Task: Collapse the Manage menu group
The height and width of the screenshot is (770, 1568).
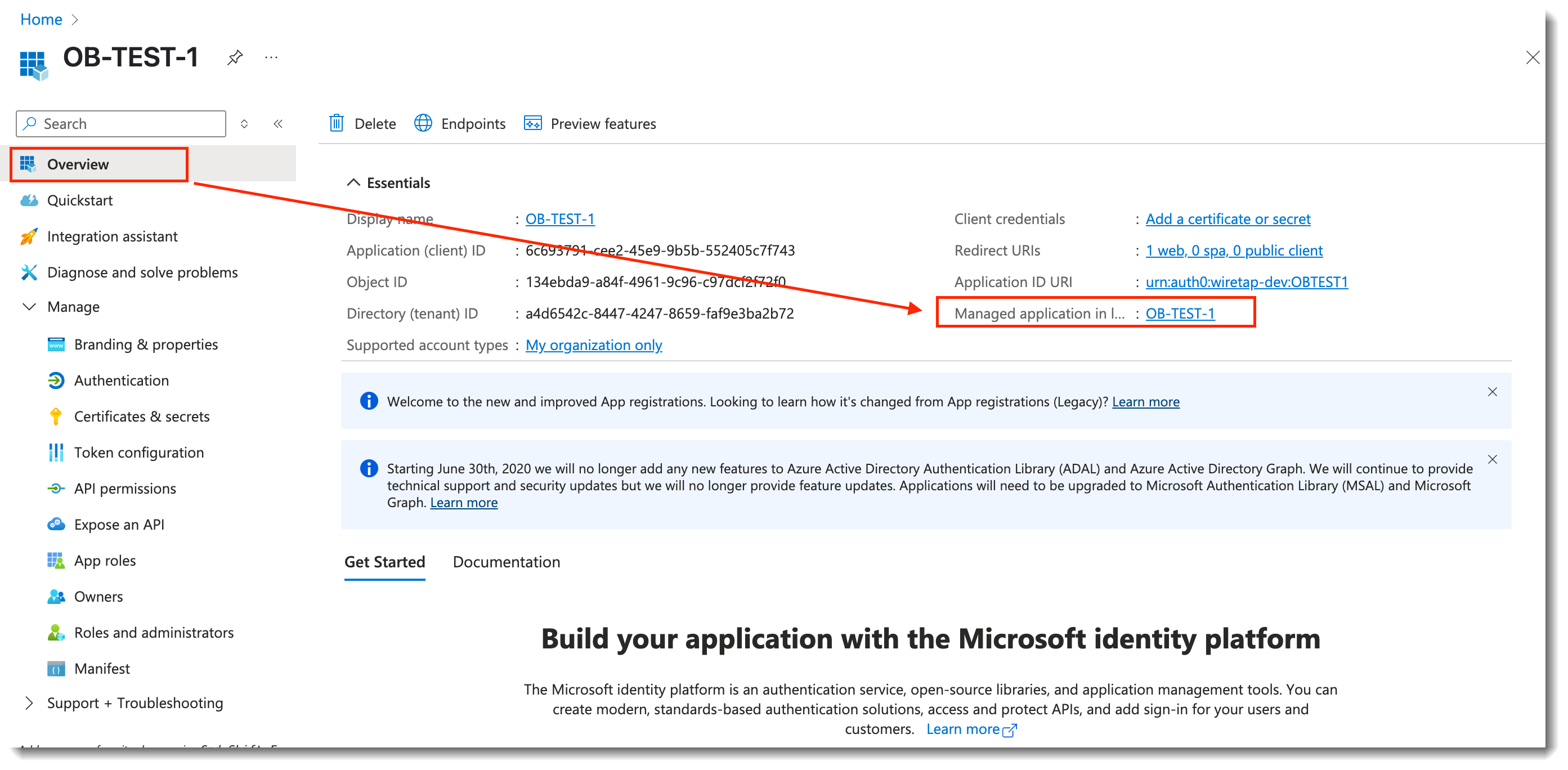Action: (x=29, y=307)
